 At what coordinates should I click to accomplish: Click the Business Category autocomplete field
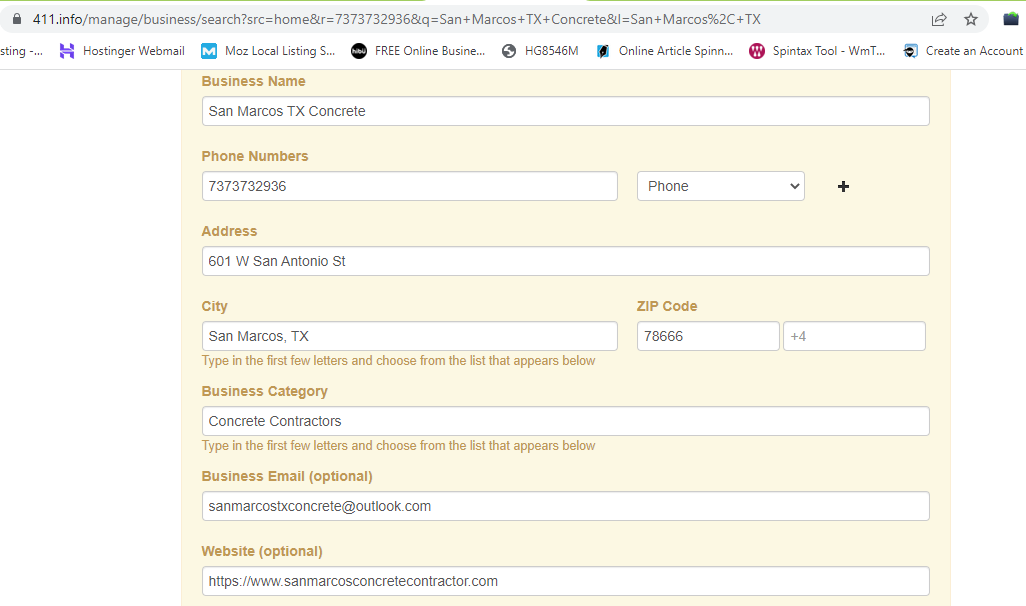[x=565, y=421]
